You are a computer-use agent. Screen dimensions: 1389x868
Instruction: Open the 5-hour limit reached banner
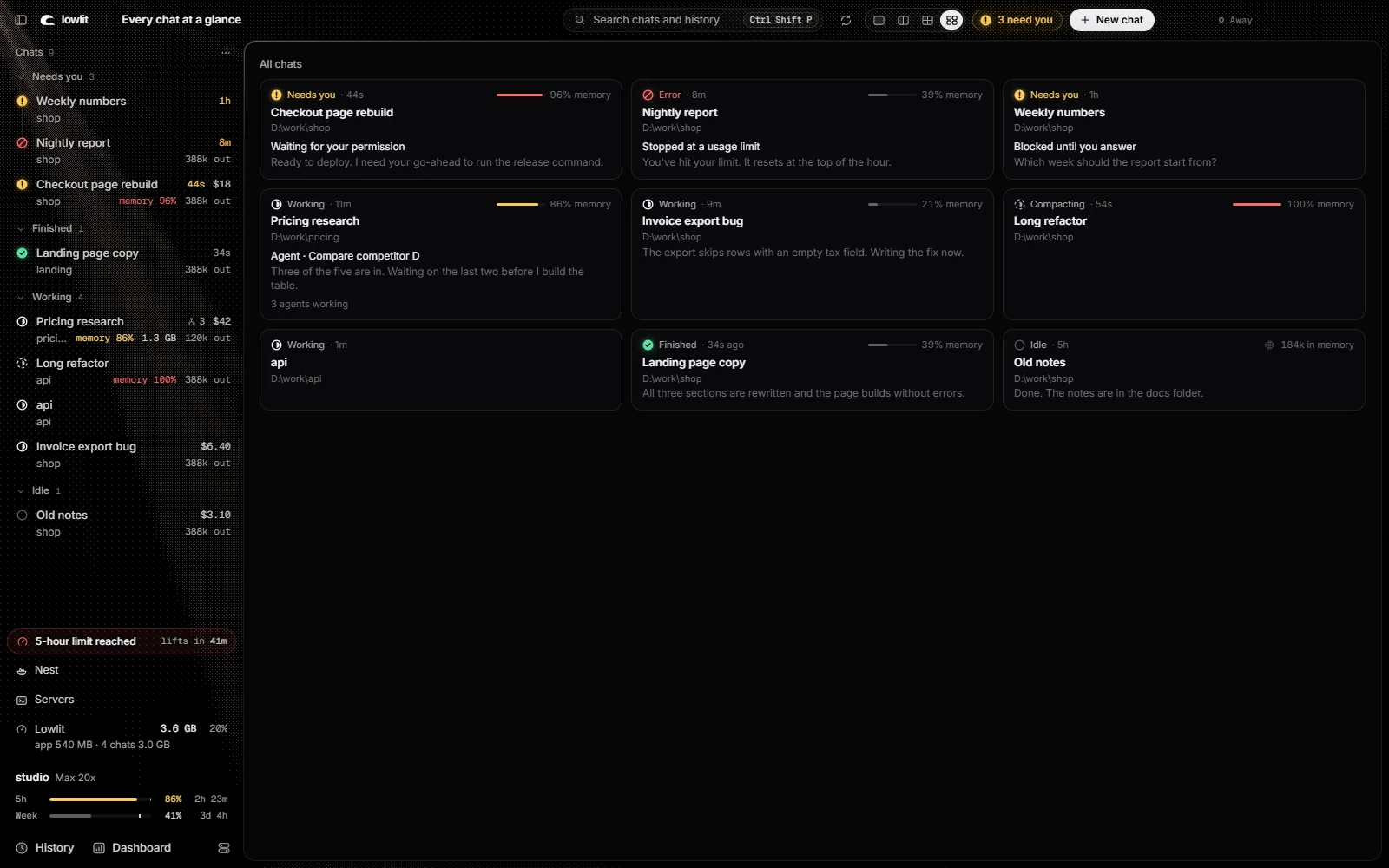pyautogui.click(x=122, y=641)
